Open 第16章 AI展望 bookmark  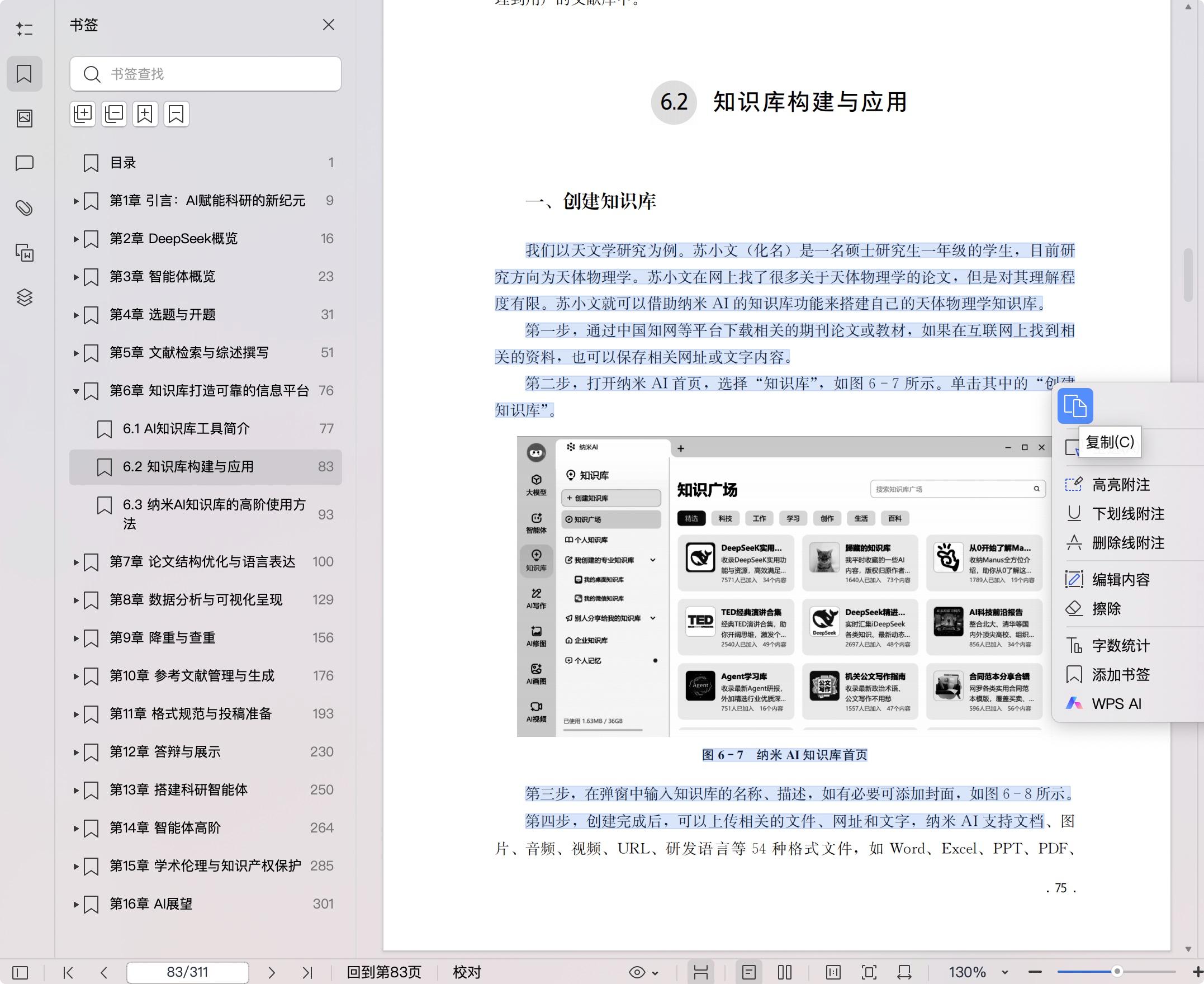pos(206,903)
